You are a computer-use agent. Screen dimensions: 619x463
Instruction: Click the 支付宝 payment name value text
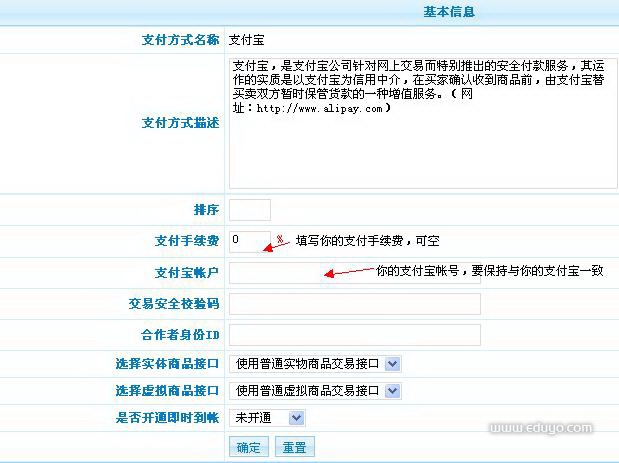[x=245, y=41]
